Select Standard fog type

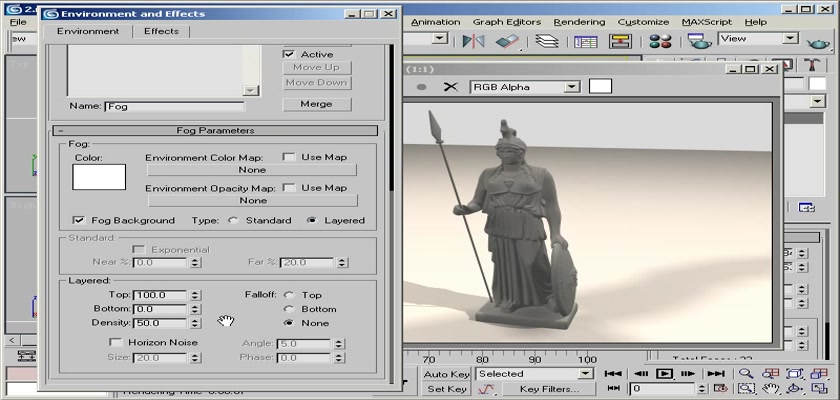pos(233,220)
